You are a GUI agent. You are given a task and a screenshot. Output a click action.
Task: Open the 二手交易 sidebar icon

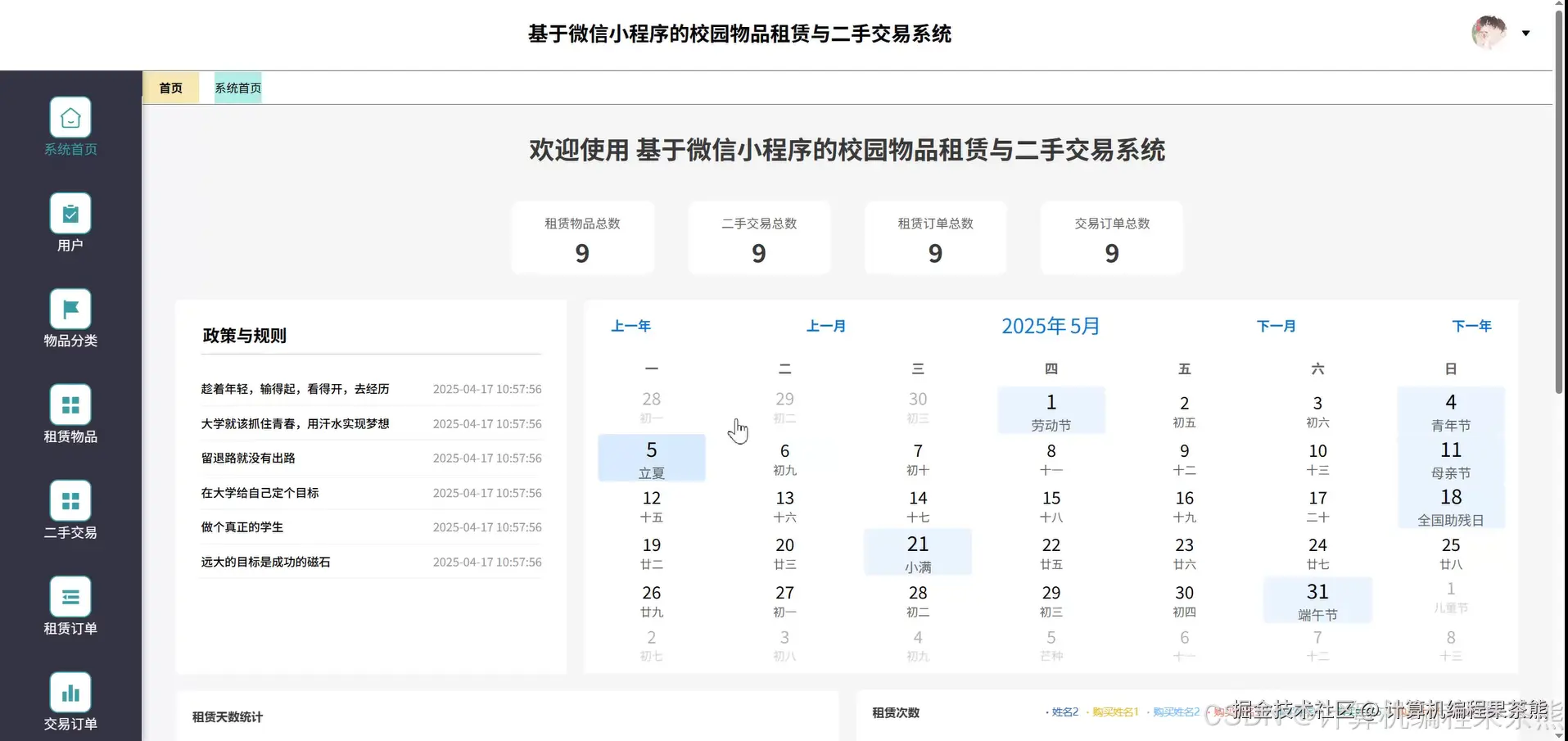(x=70, y=509)
